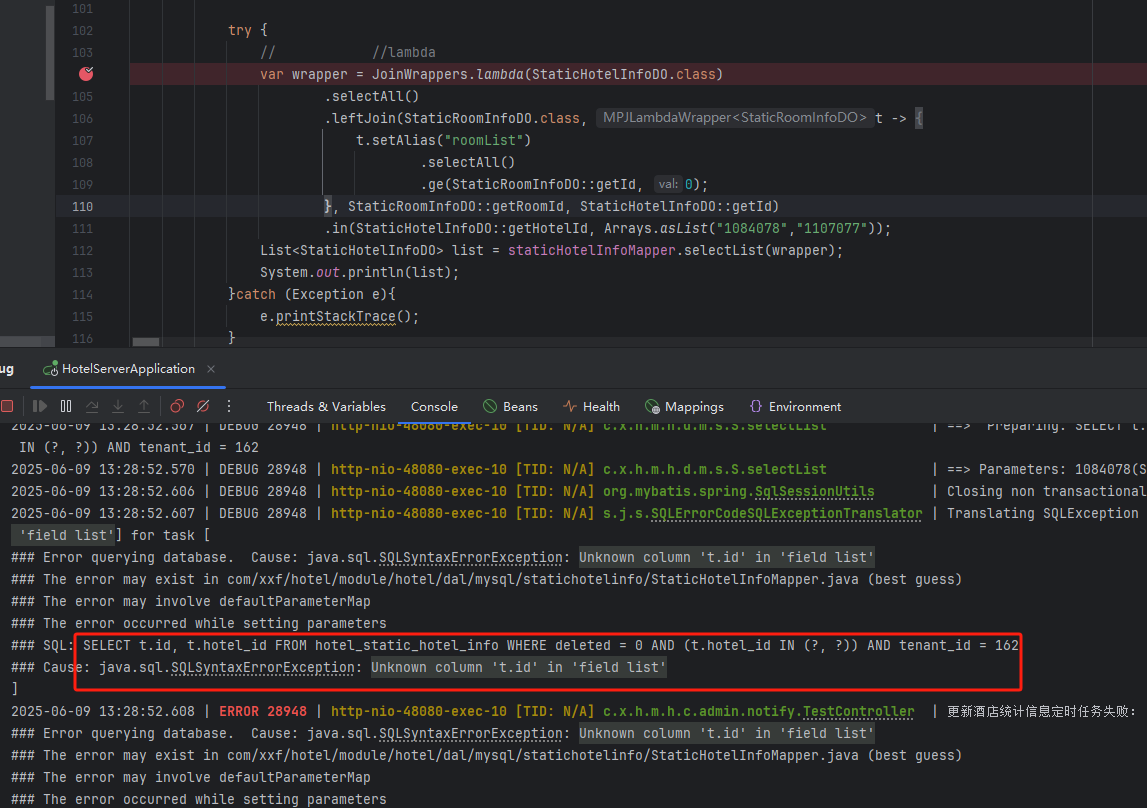
Task: Click the timestamp 2025-06-09 13:28:52.606
Action: pyautogui.click(x=103, y=491)
